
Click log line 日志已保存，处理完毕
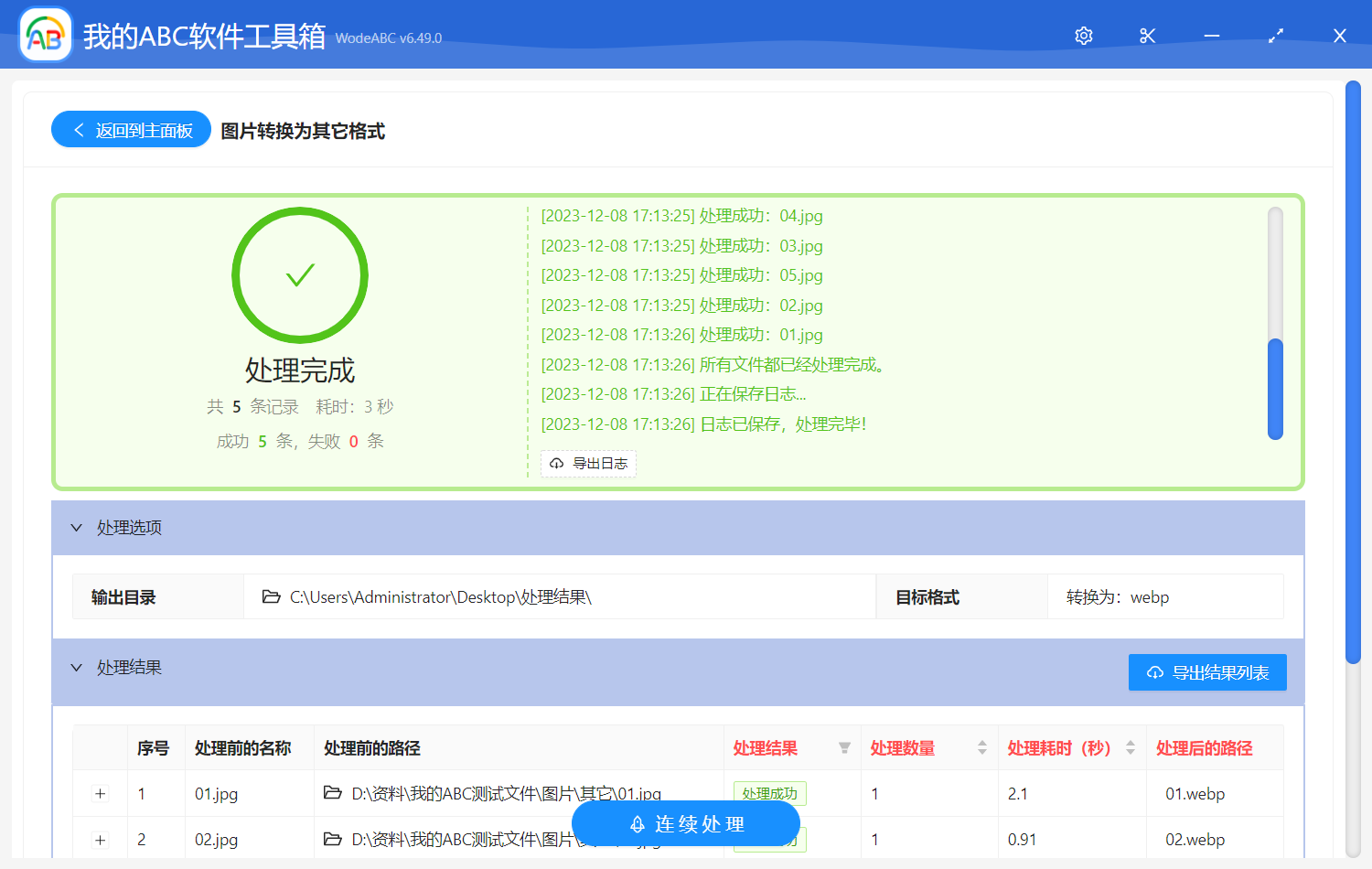(x=703, y=424)
